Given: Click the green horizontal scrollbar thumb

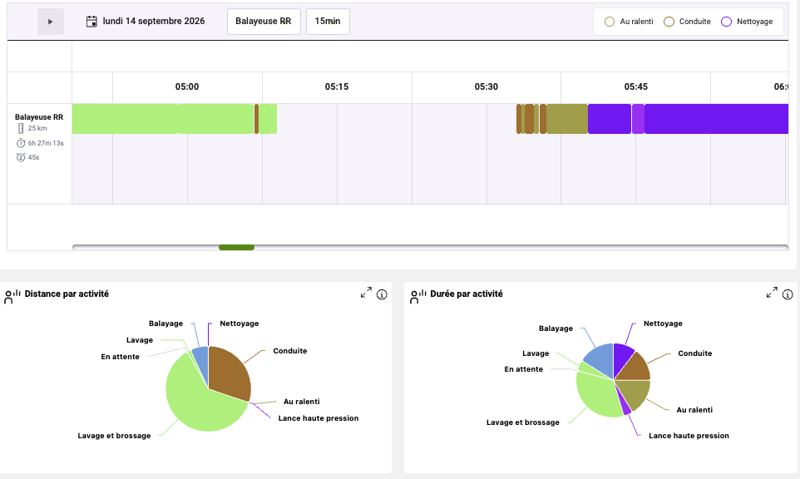Looking at the screenshot, I should pyautogui.click(x=237, y=247).
